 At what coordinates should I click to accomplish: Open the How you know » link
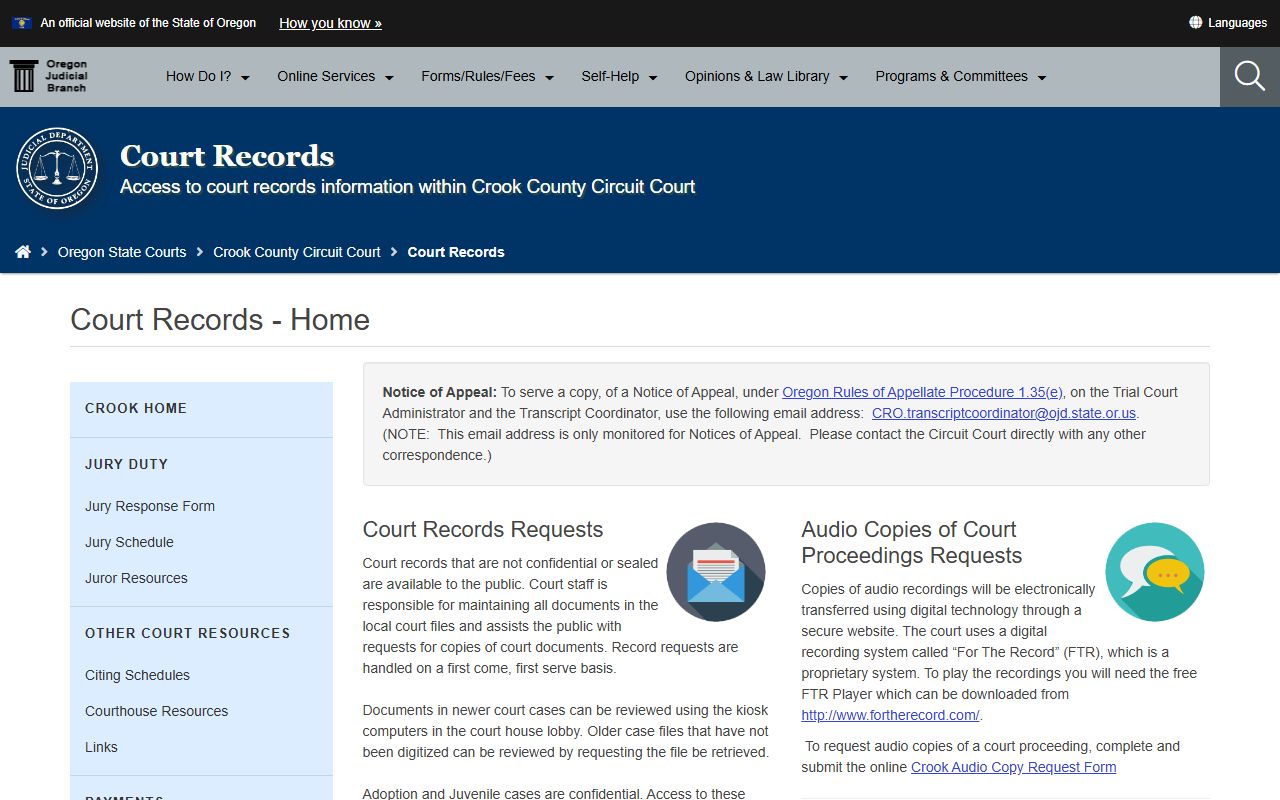click(x=330, y=23)
